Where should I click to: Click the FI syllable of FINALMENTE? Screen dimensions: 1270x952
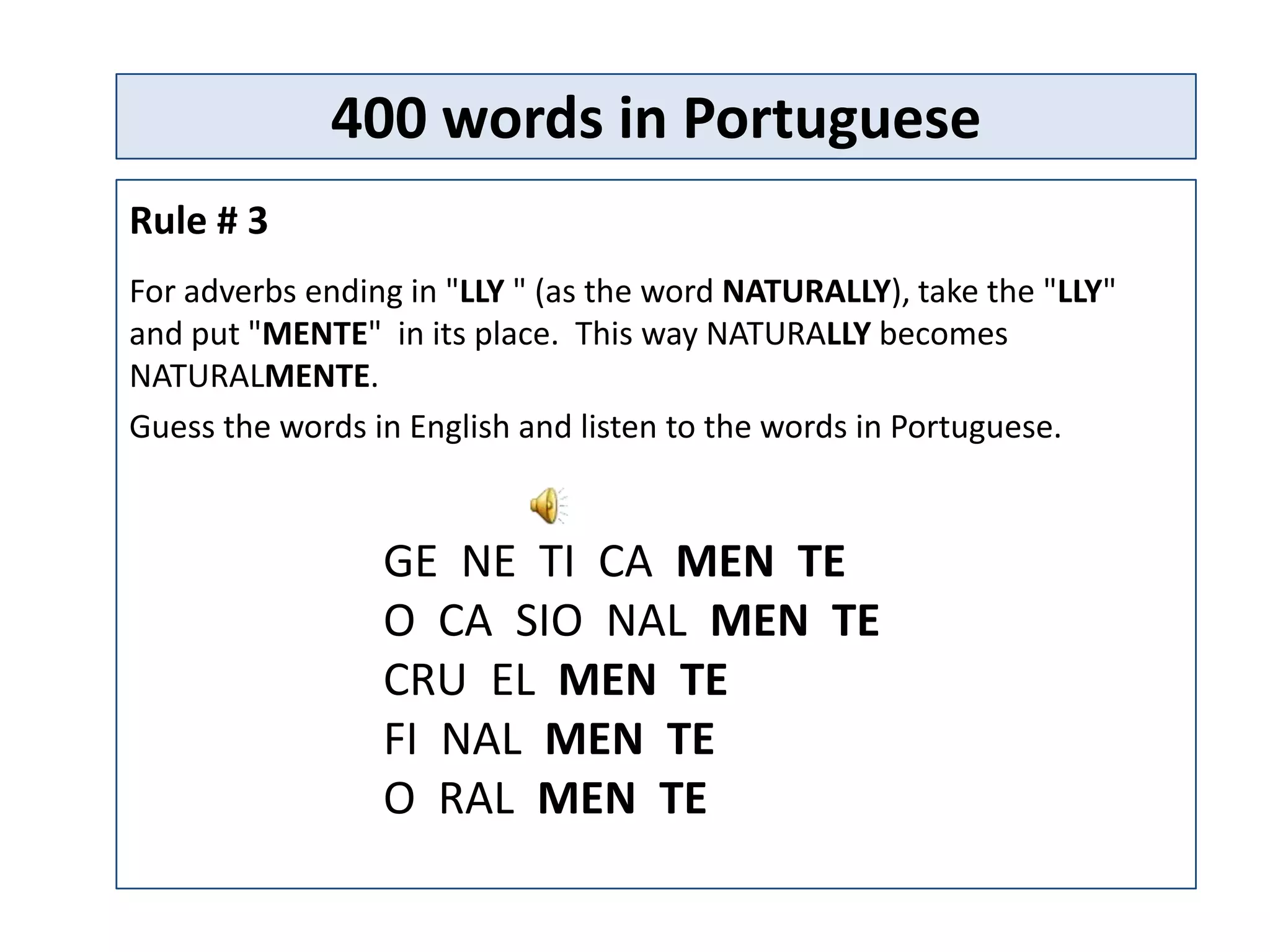(x=400, y=739)
